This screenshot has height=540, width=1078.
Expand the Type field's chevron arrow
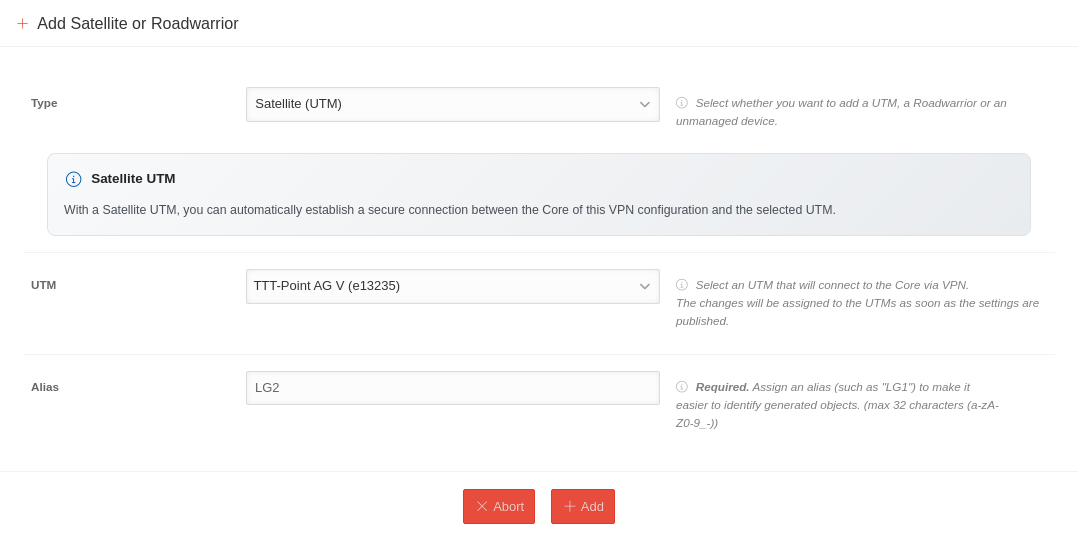pos(645,104)
